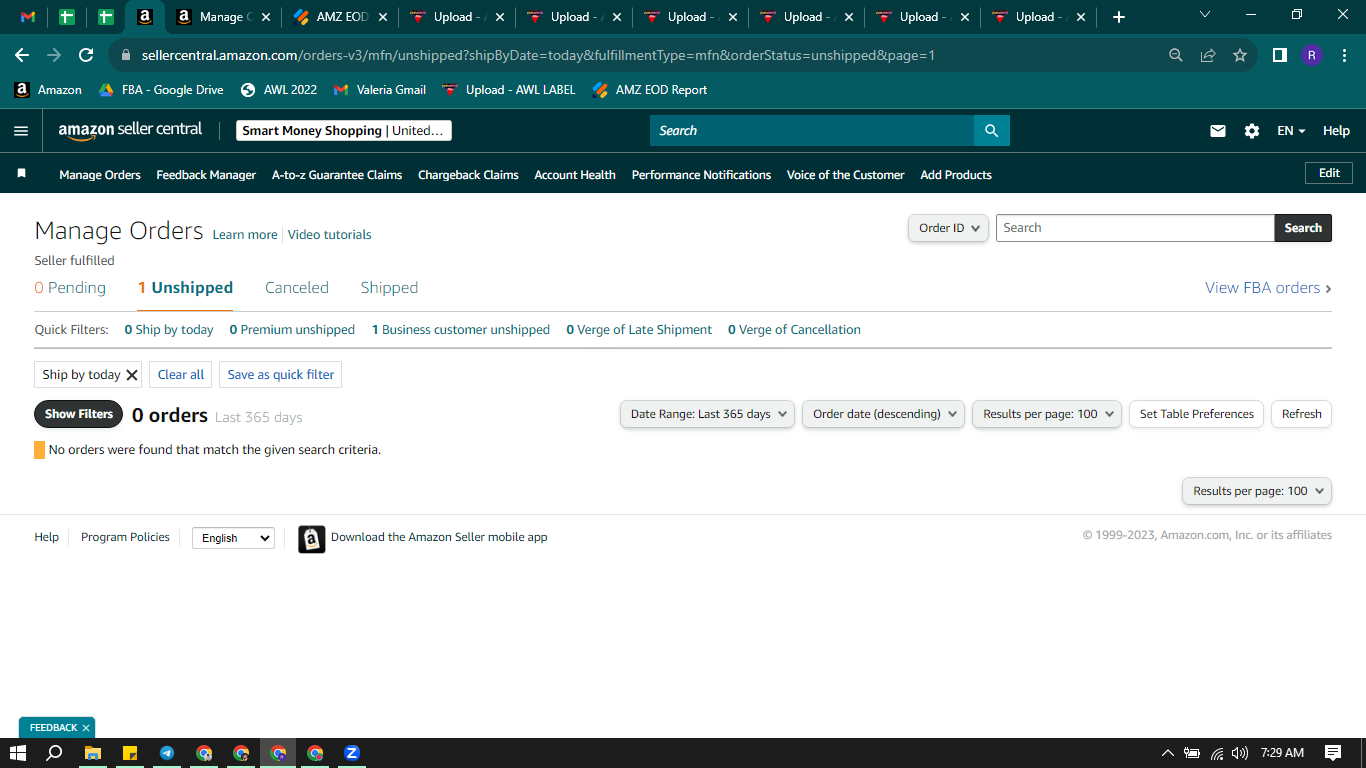Screen dimensions: 1366x768
Task: Expand the Order date sort dropdown
Action: click(883, 414)
